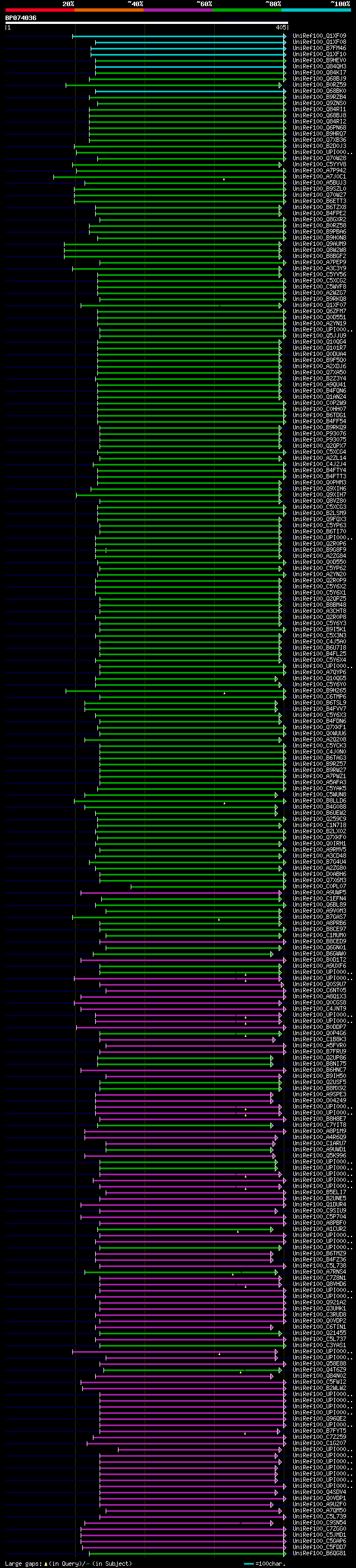The height and width of the screenshot is (1568, 356).
Task: Click the UniRef100_B0RZ59 label
Action: [x=319, y=85]
